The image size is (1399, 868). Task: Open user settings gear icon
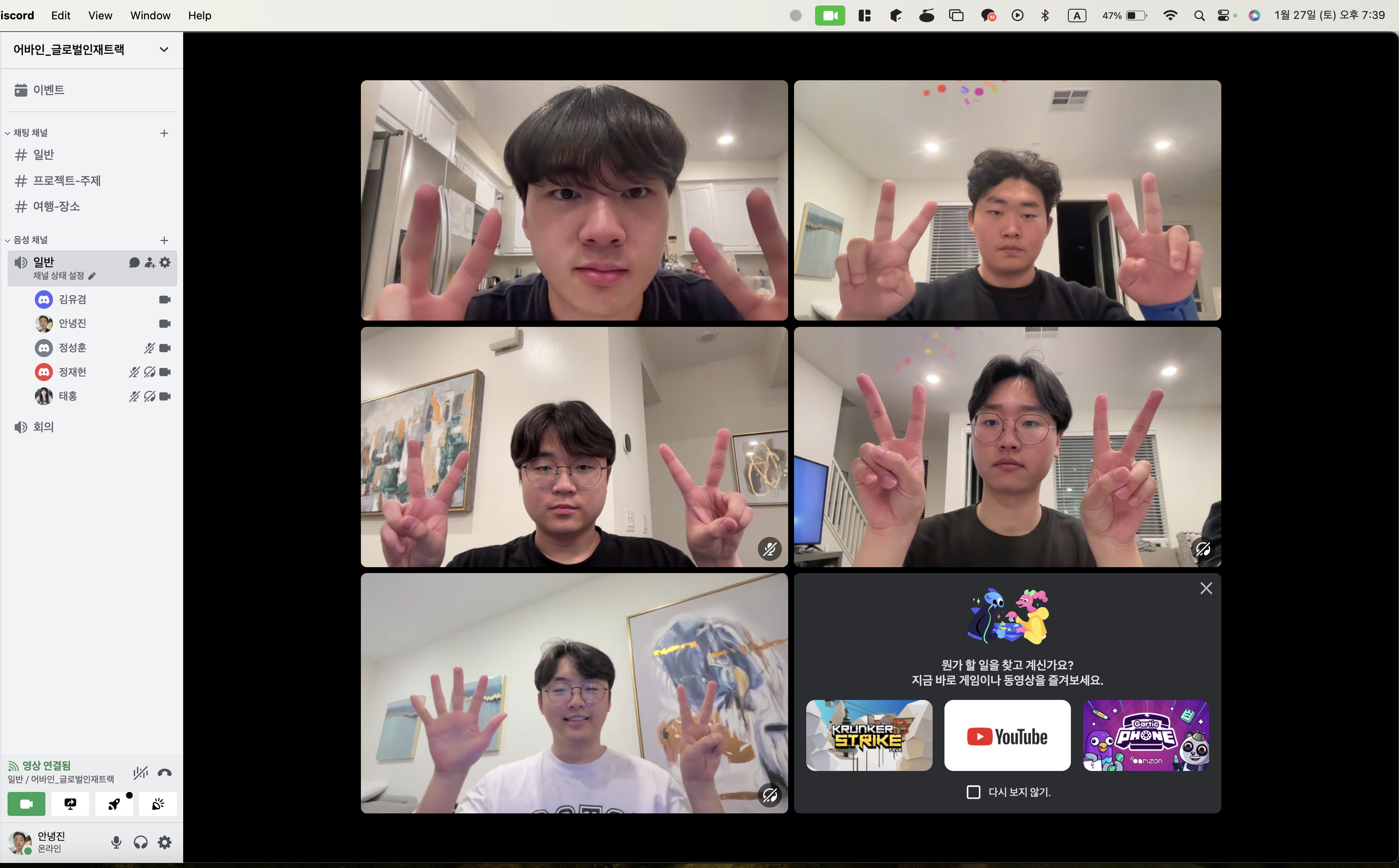point(165,842)
